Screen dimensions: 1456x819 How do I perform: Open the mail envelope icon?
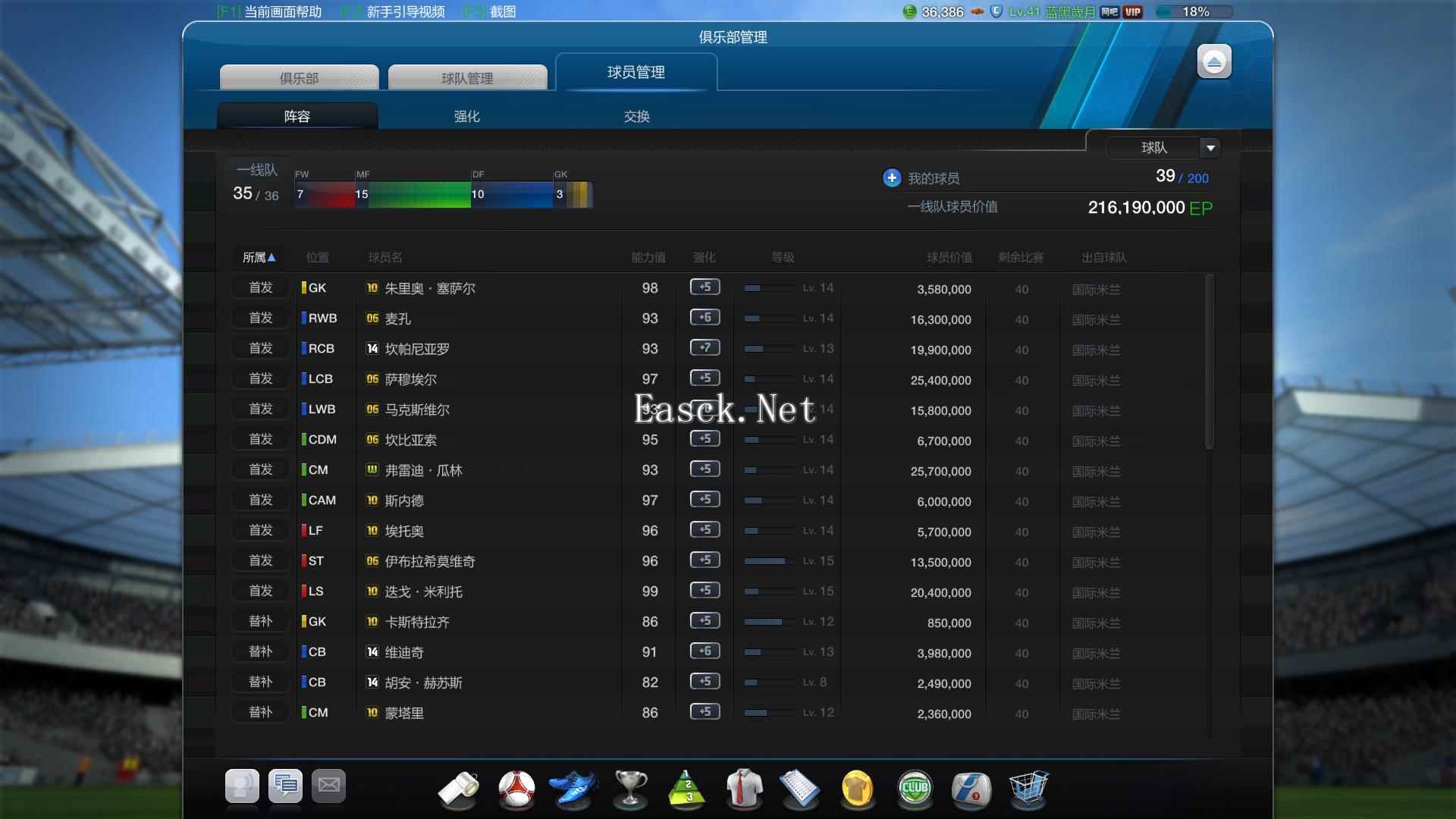coord(328,786)
